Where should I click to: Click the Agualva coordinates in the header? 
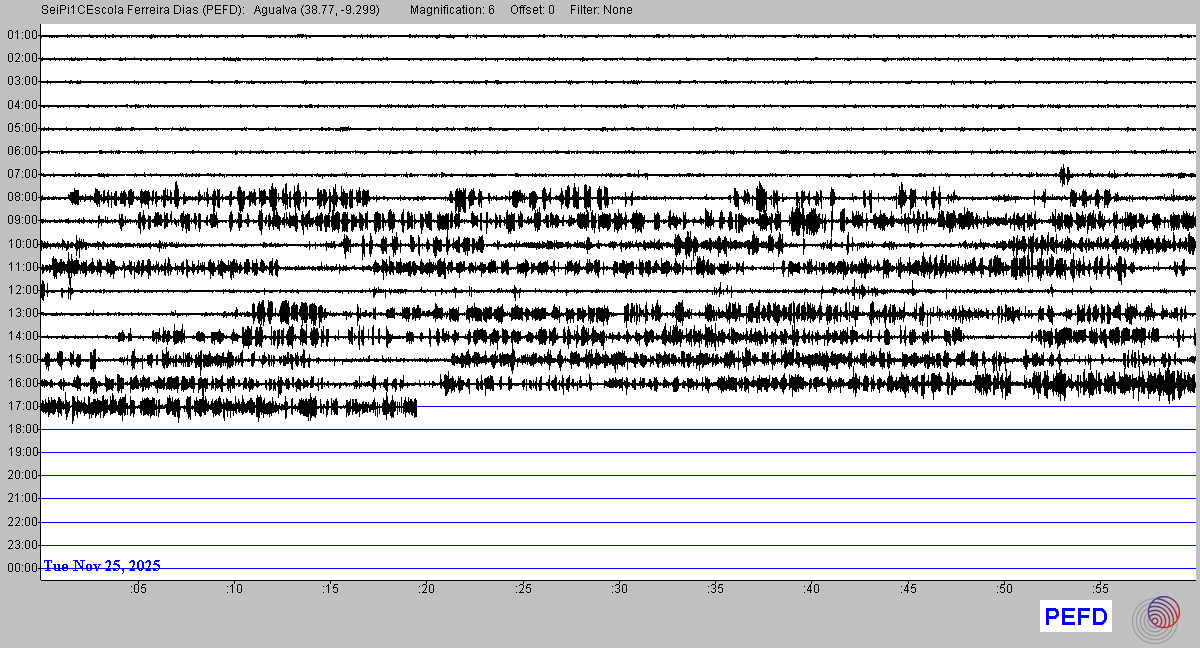coord(317,10)
